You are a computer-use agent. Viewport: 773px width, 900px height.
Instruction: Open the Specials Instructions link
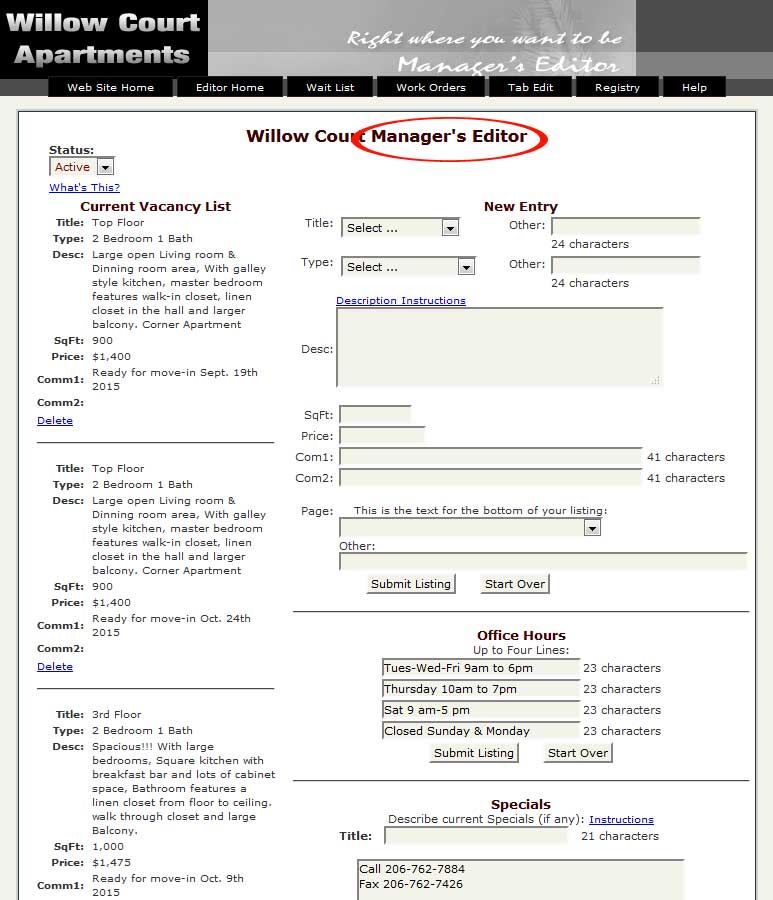click(621, 819)
